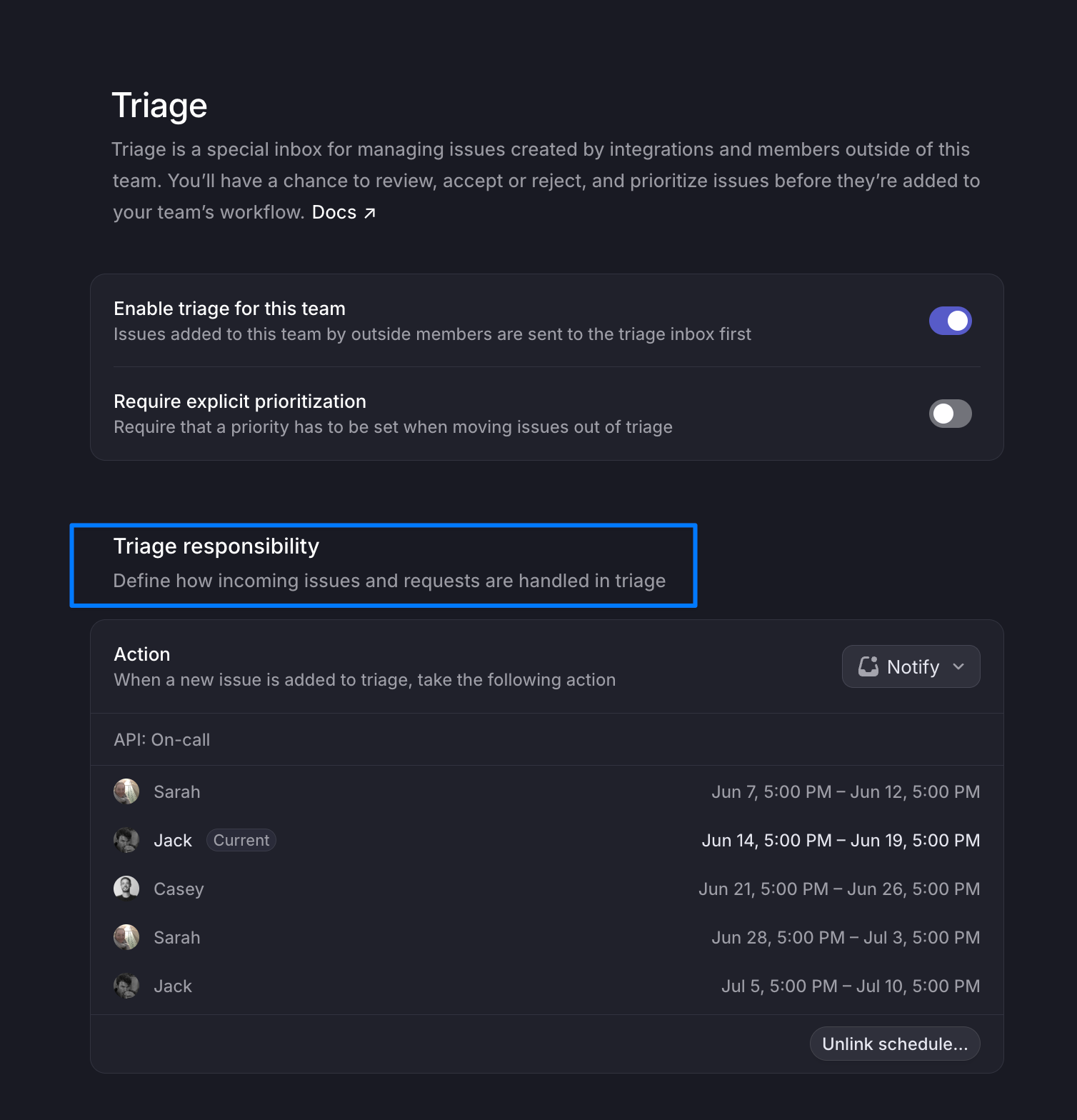Click Casey's avatar in the schedule
This screenshot has height=1120, width=1077.
(126, 889)
